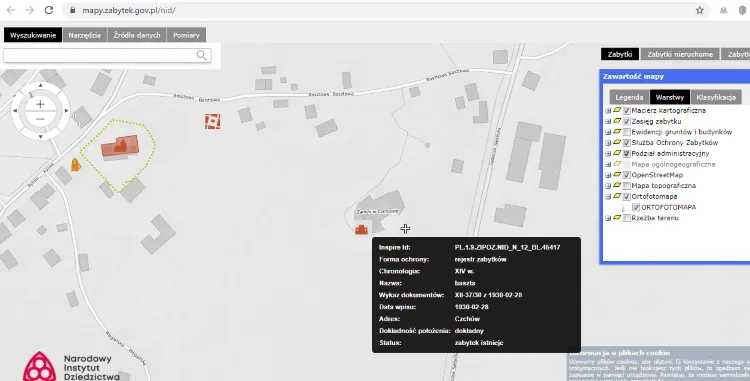Viewport: 750px width, 381px height.
Task: Uncheck the Macierz kartograficzna layer
Action: [x=627, y=110]
